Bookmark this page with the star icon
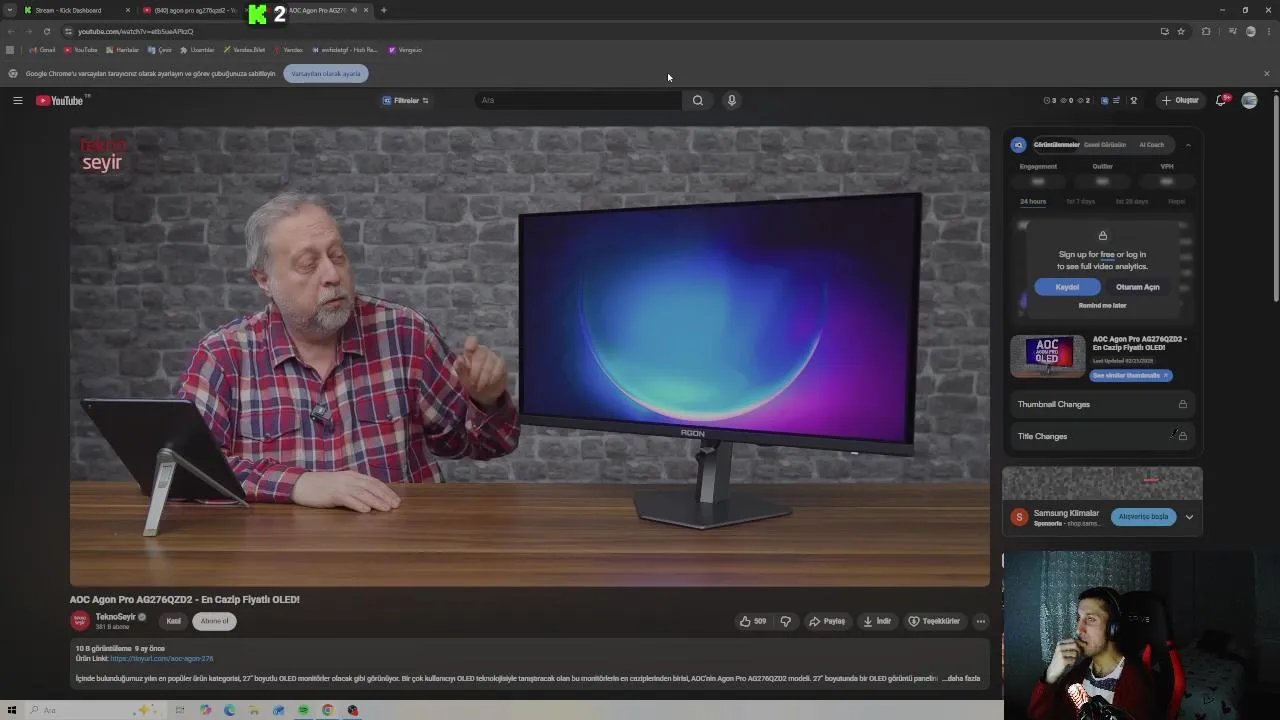The image size is (1280, 720). [1181, 31]
